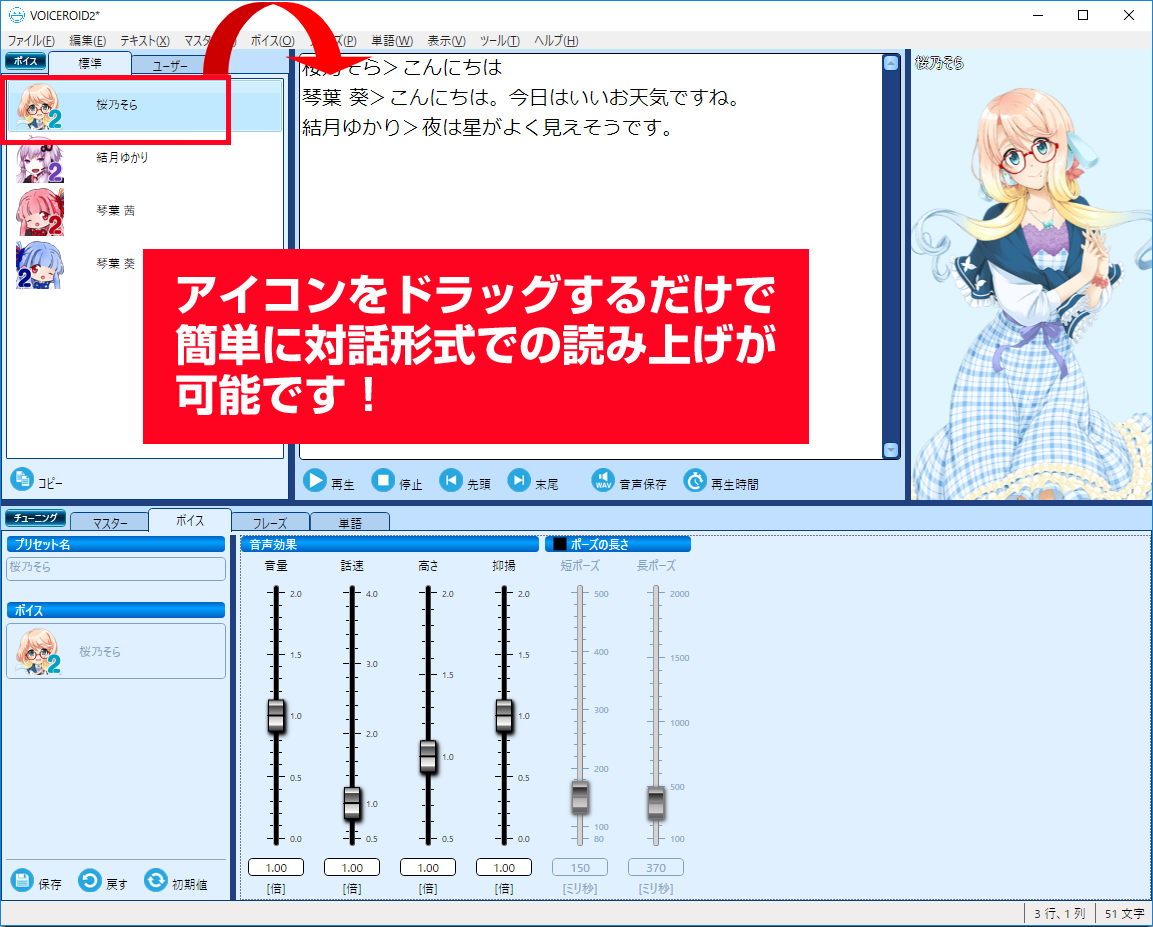The image size is (1153, 927).
Task: Select 結月ゆかり in the voice list
Action: [x=145, y=159]
